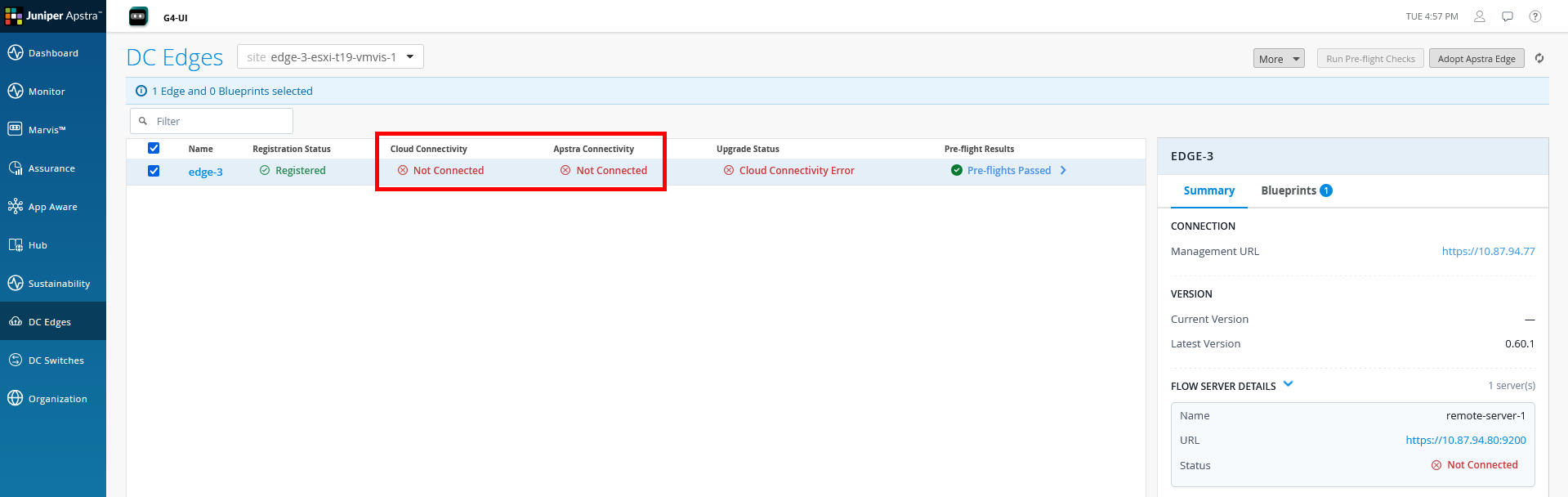Open the site edge-3-esxi-t19-vmvis-1 dropdown
This screenshot has height=497, width=1568.
coord(330,56)
